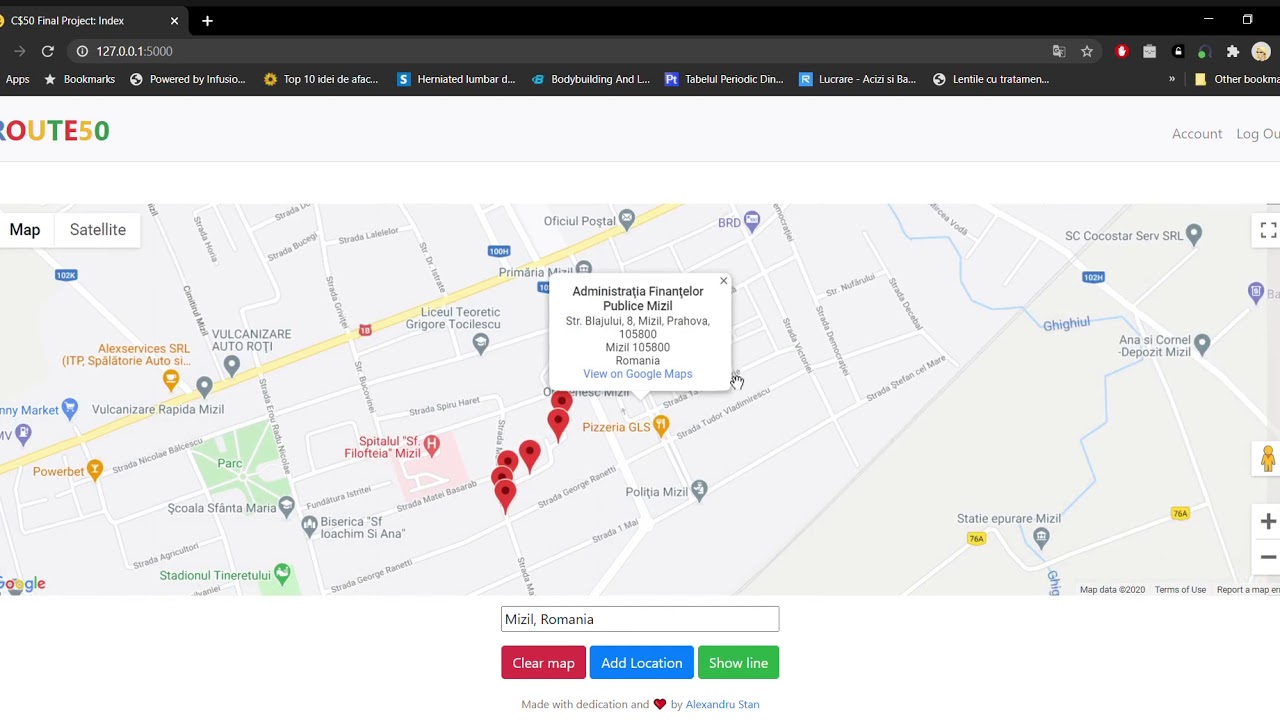Select the Map view type
This screenshot has height=720, width=1280.
coord(25,230)
